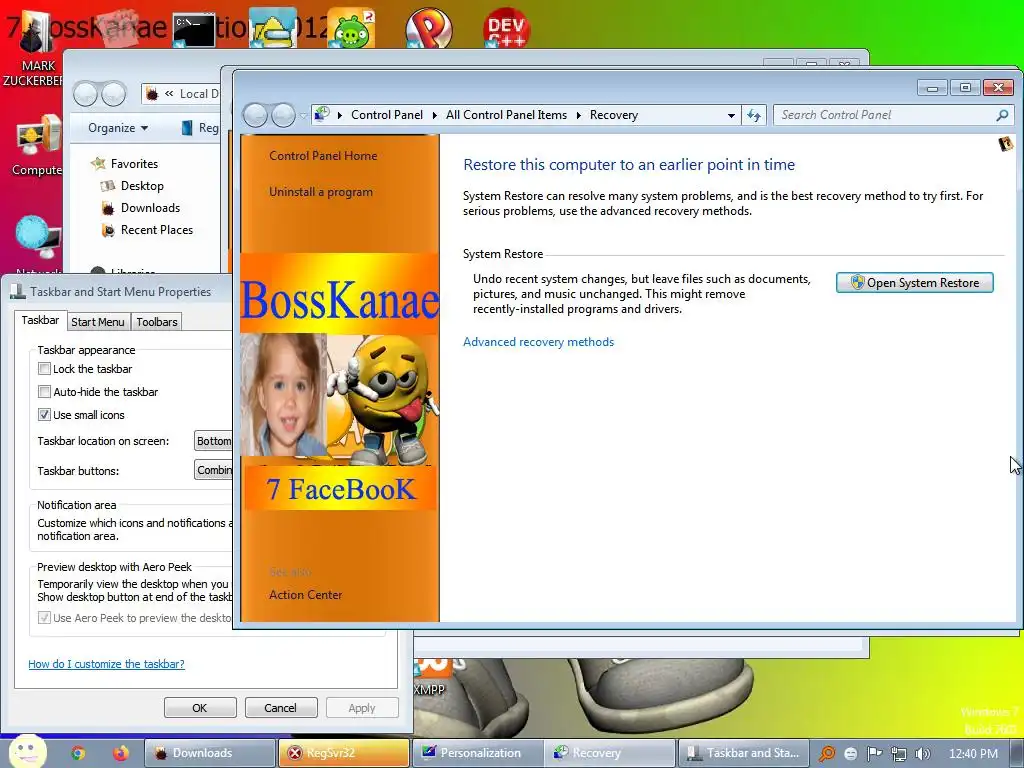Click the Downloads star icon in Favorites list
The width and height of the screenshot is (1024, 768).
point(108,208)
